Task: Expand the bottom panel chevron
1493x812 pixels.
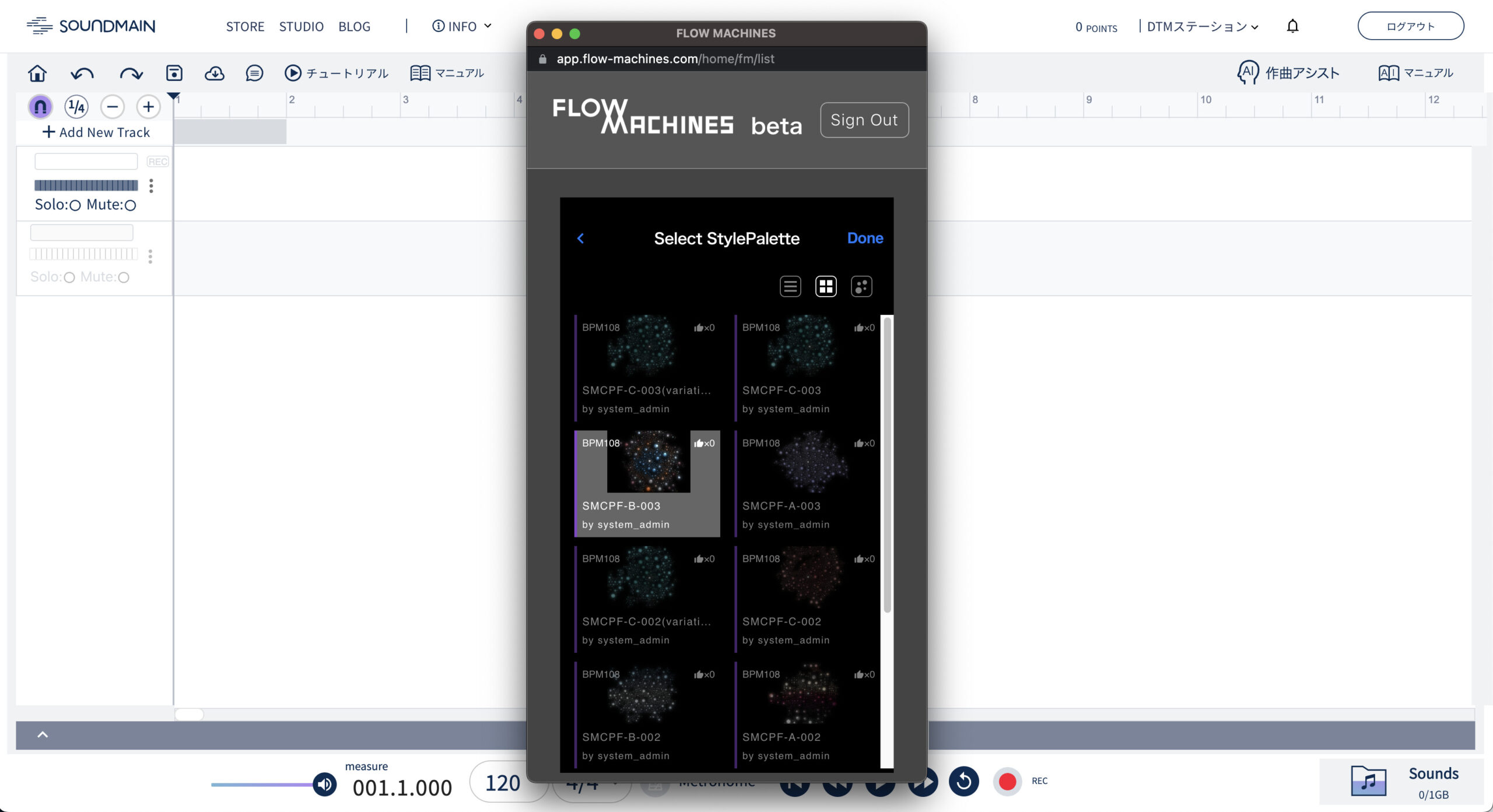Action: [x=43, y=734]
